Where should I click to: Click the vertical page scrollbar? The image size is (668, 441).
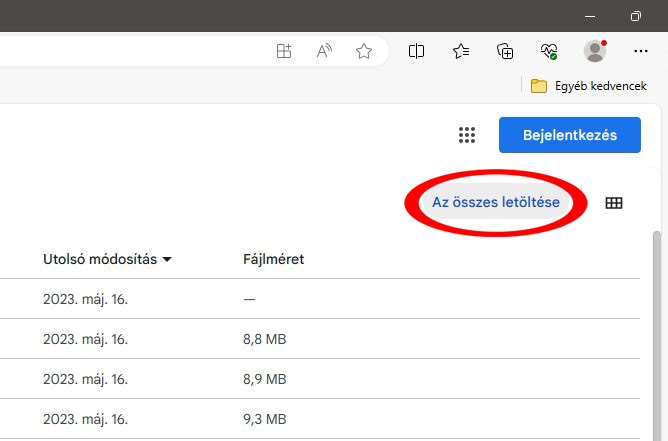pyautogui.click(x=657, y=336)
